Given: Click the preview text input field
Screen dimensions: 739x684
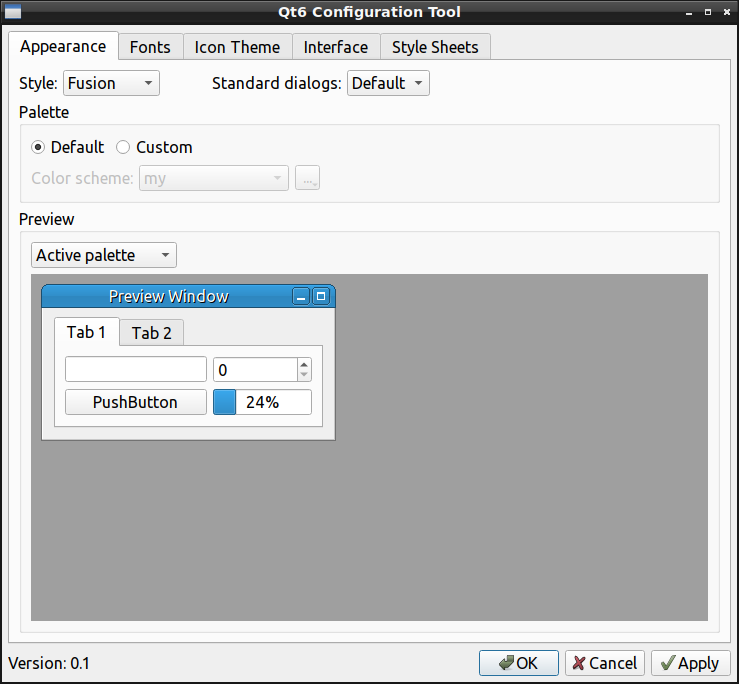Looking at the screenshot, I should [x=136, y=369].
